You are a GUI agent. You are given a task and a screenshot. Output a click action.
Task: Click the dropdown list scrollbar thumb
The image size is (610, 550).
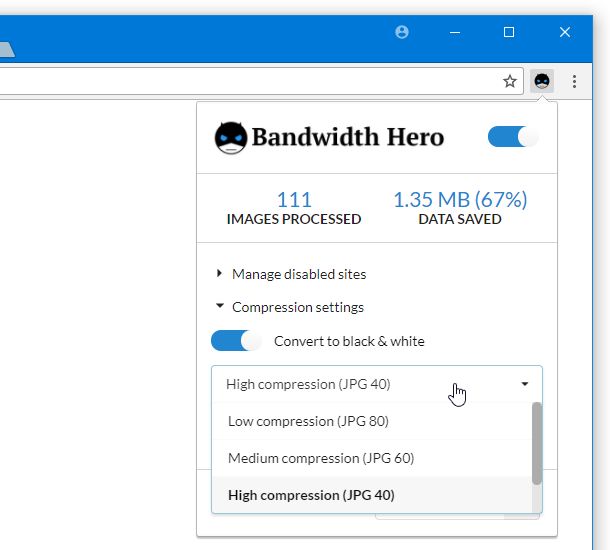tap(537, 443)
